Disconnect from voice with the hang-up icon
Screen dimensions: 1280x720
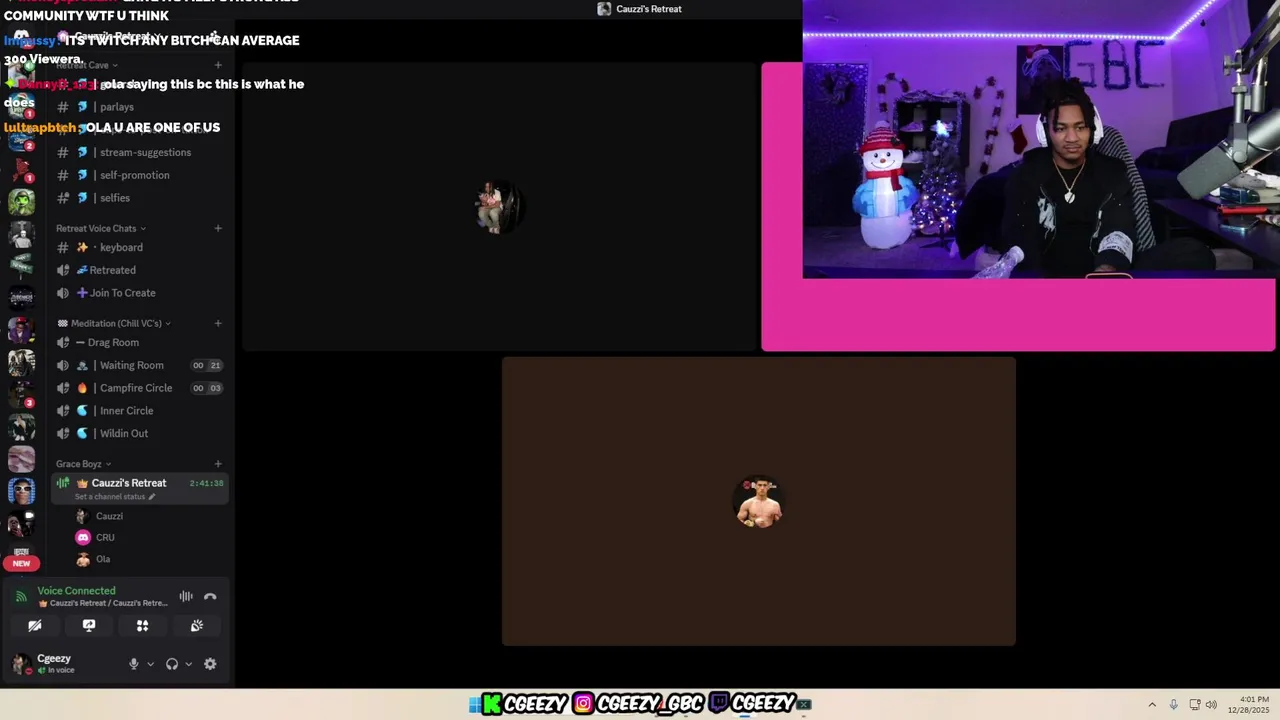point(210,597)
